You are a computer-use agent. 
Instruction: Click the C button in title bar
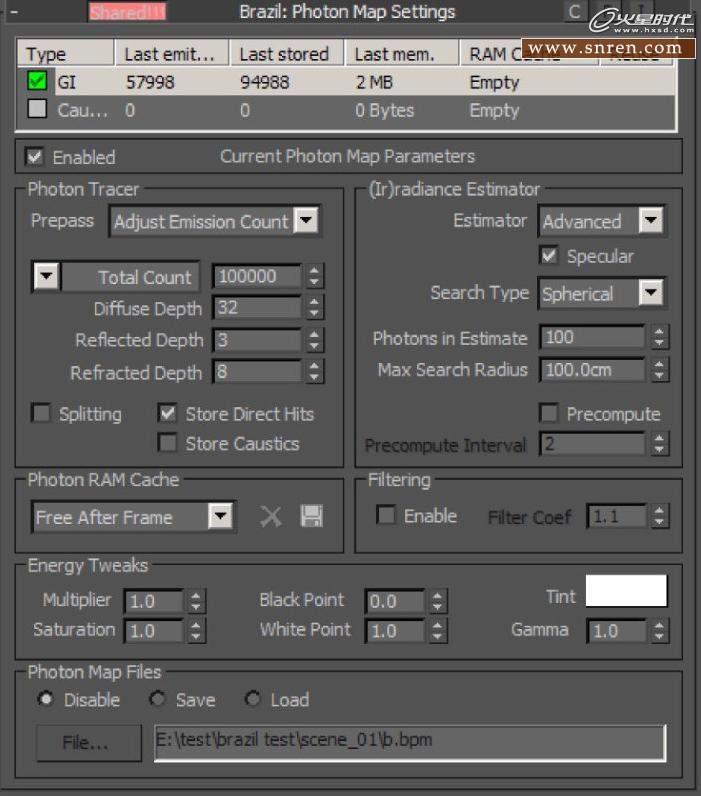tap(575, 11)
